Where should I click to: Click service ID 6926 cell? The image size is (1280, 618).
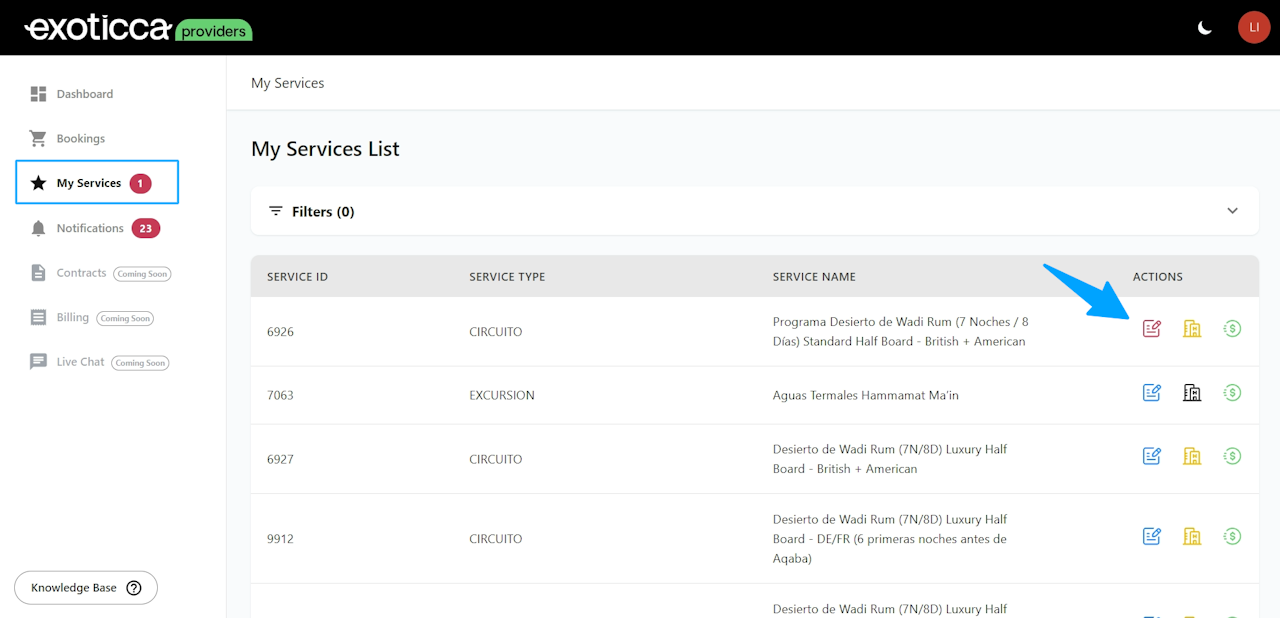[x=280, y=331]
